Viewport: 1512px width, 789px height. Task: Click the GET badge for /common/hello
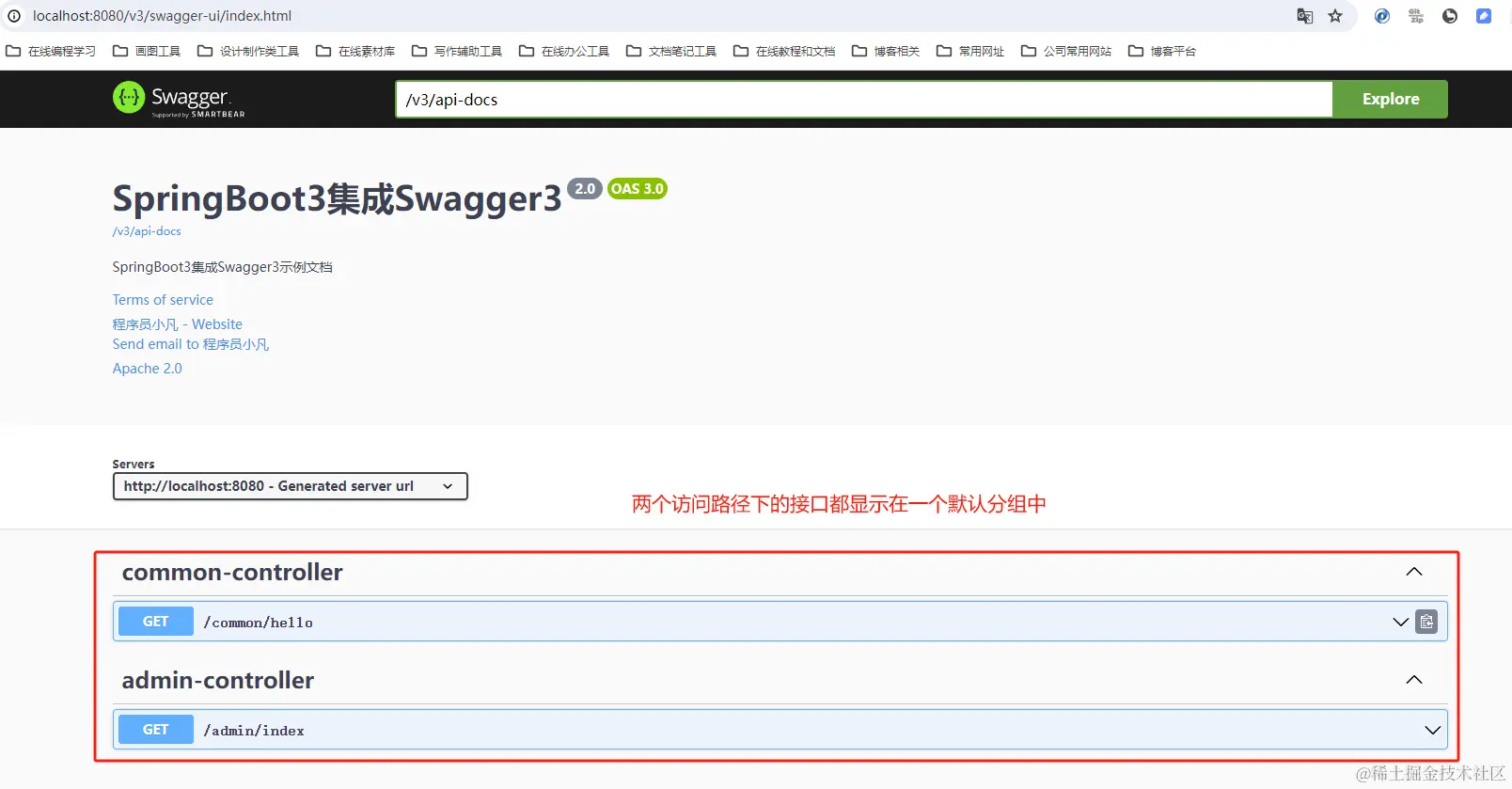156,622
